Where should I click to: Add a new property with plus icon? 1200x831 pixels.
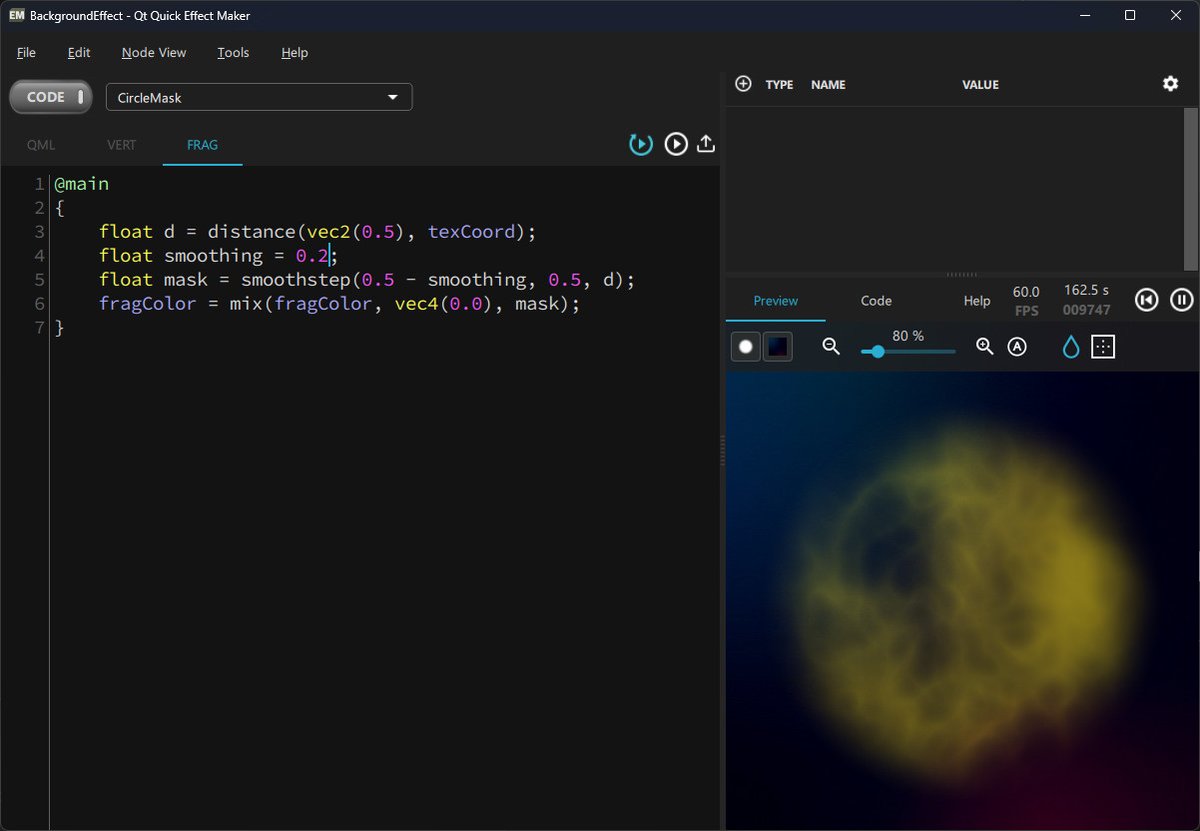[743, 84]
